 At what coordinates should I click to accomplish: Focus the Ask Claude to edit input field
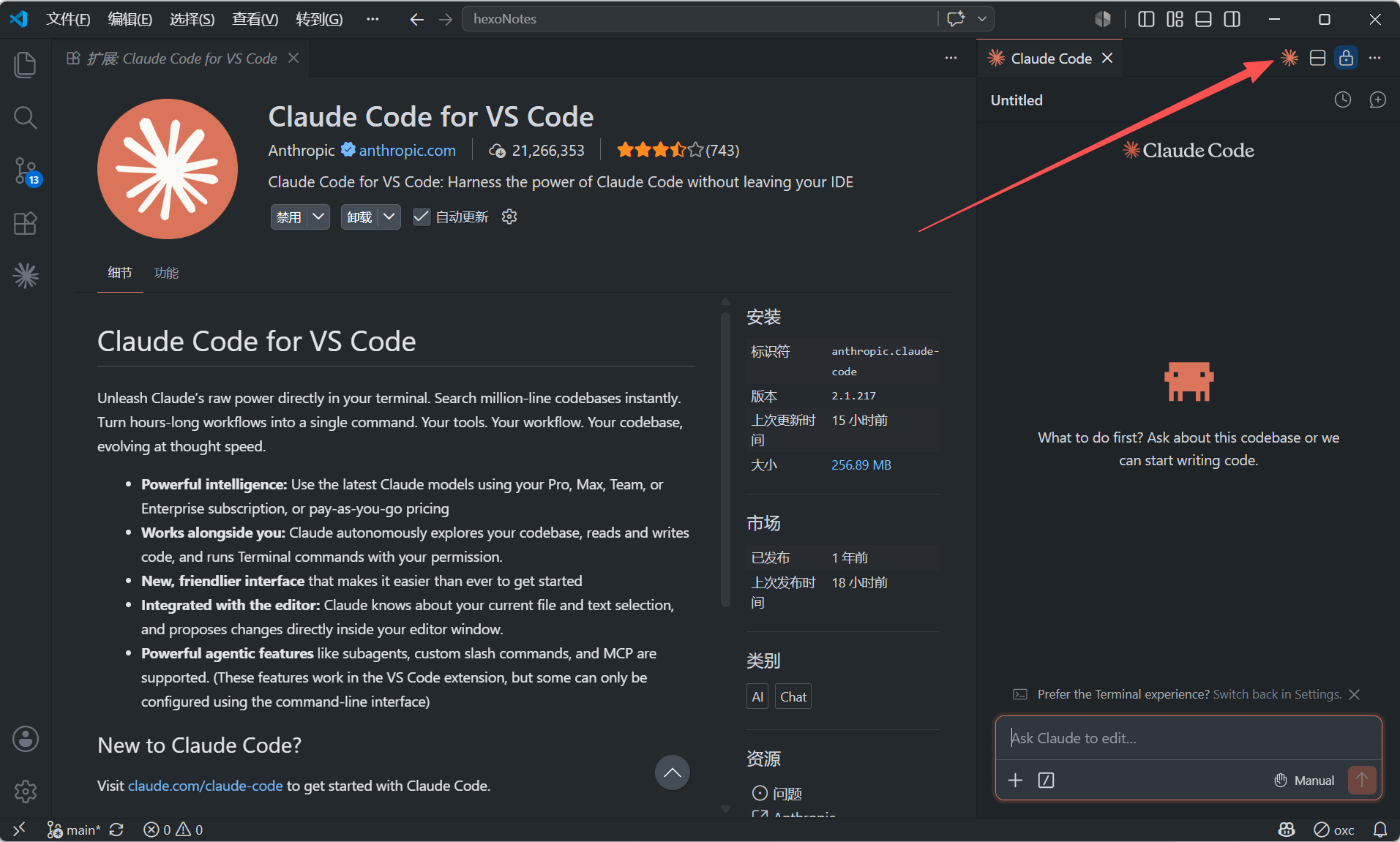click(x=1188, y=738)
